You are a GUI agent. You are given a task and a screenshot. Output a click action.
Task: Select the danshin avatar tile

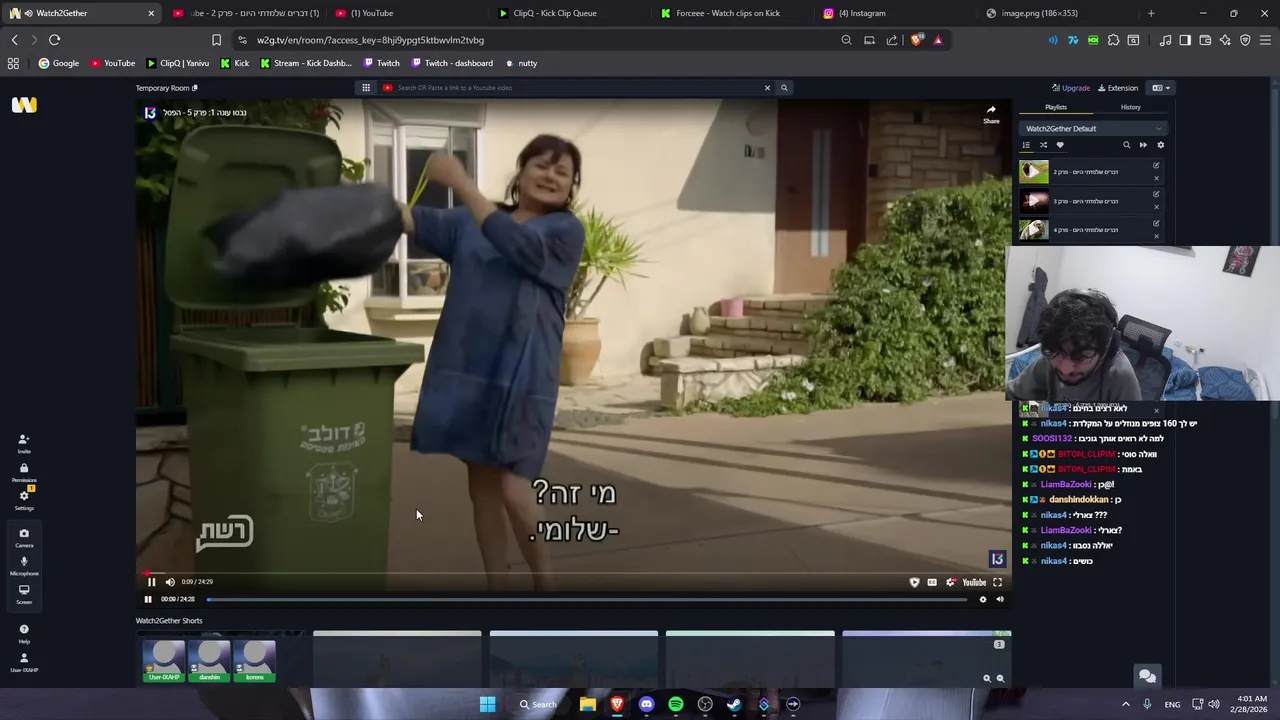[x=210, y=661]
